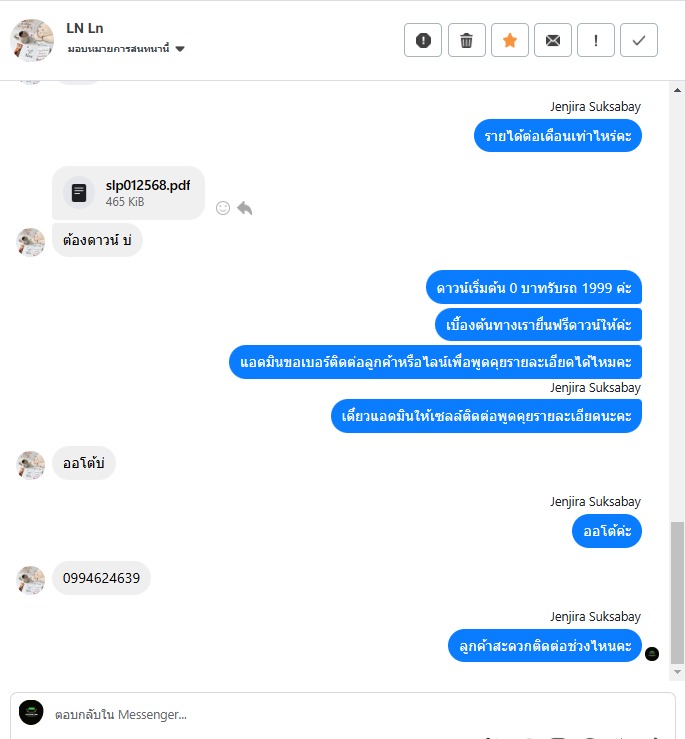
Task: Click scrollbar up arrow in chat
Action: 677,90
